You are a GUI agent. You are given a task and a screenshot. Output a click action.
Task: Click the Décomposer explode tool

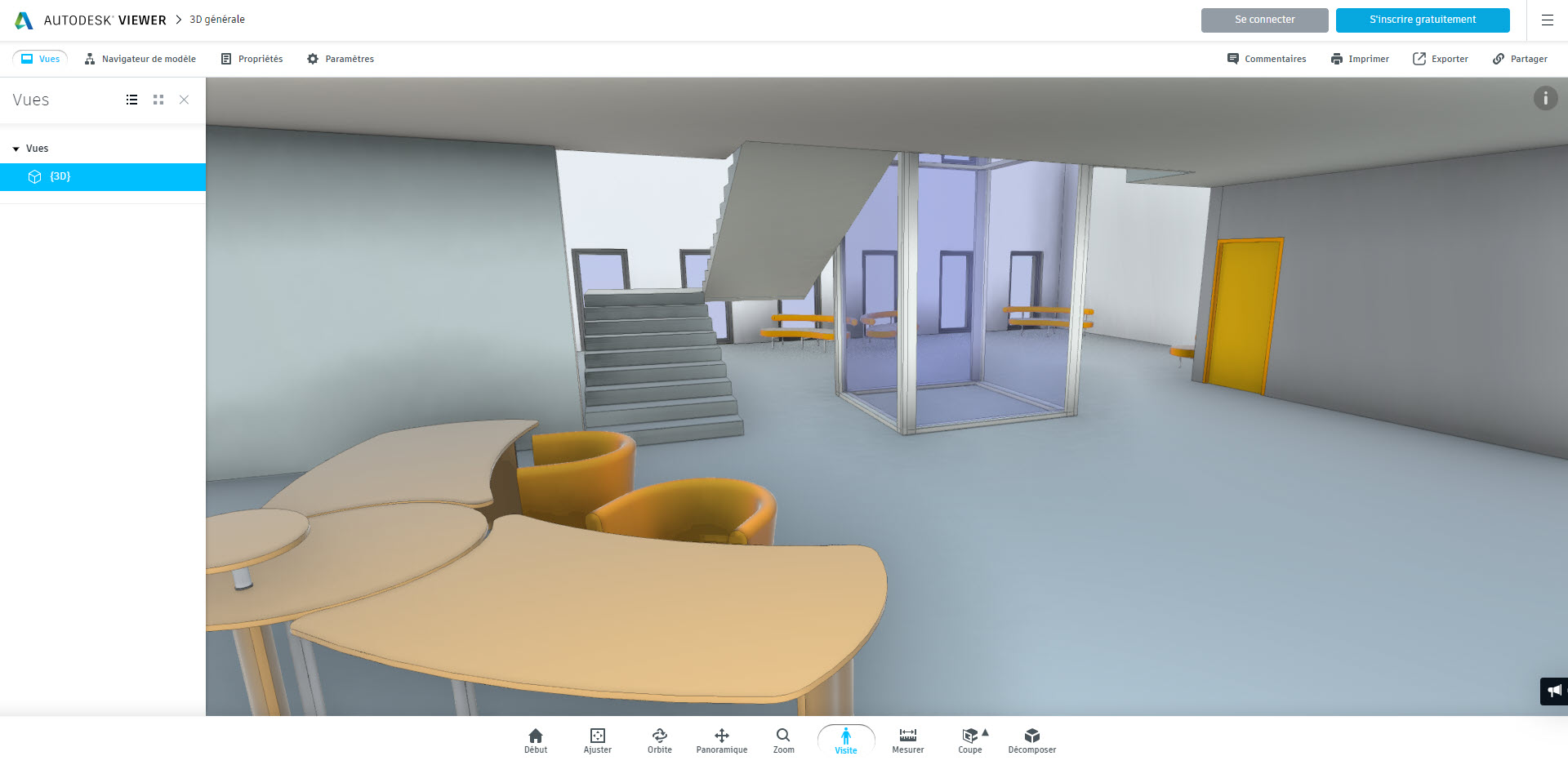click(x=1031, y=740)
